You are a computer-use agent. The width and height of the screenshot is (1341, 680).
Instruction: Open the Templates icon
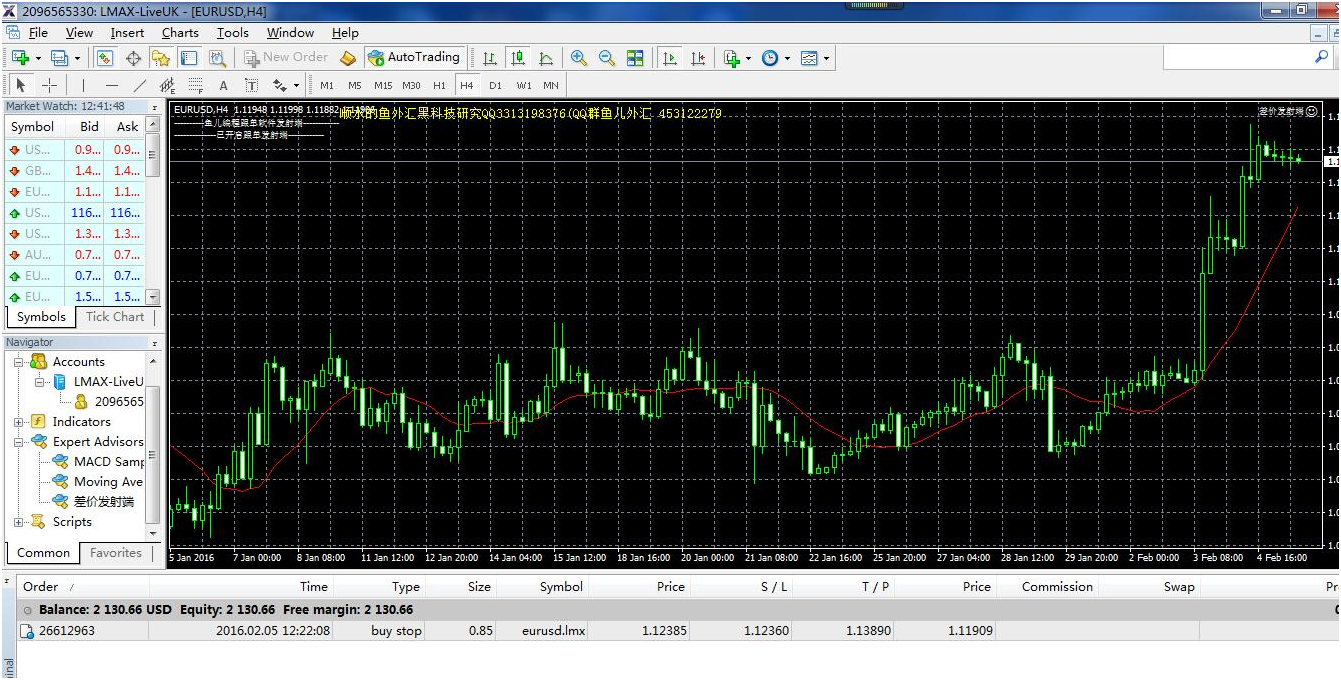click(x=809, y=58)
